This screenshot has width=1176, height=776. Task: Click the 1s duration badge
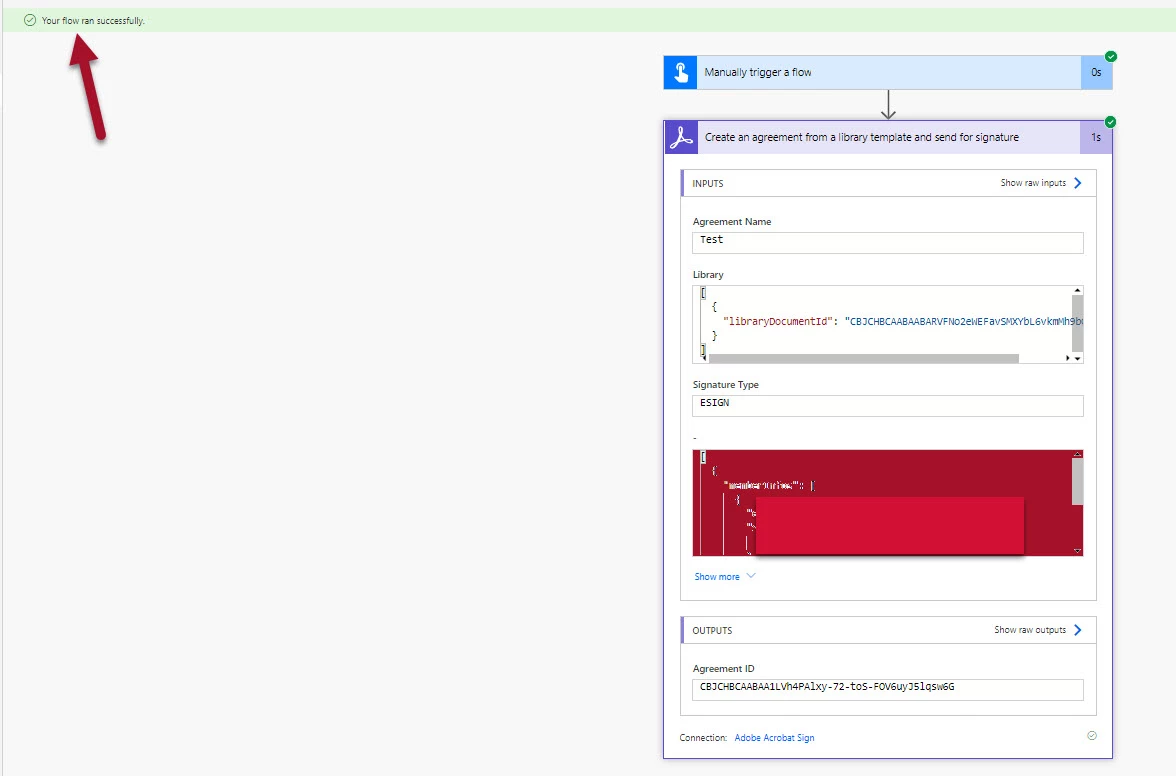(x=1096, y=138)
